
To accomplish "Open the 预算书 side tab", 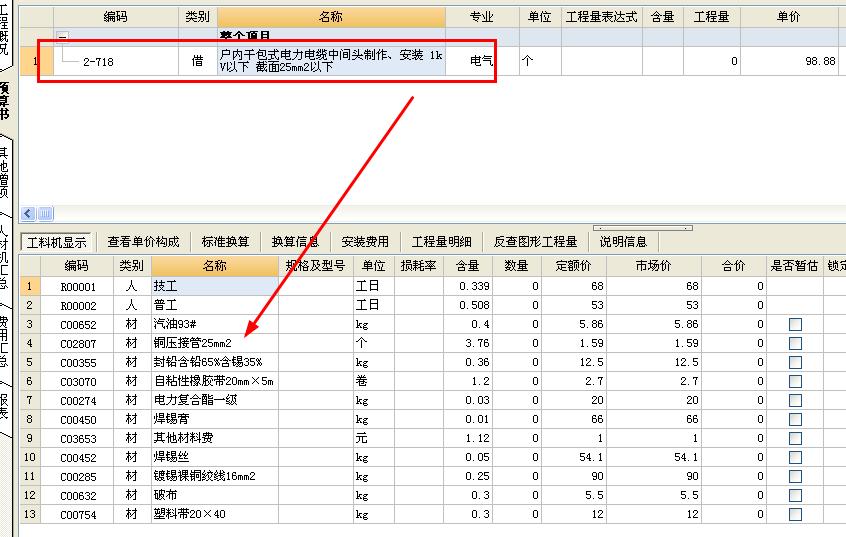I will coord(5,101).
